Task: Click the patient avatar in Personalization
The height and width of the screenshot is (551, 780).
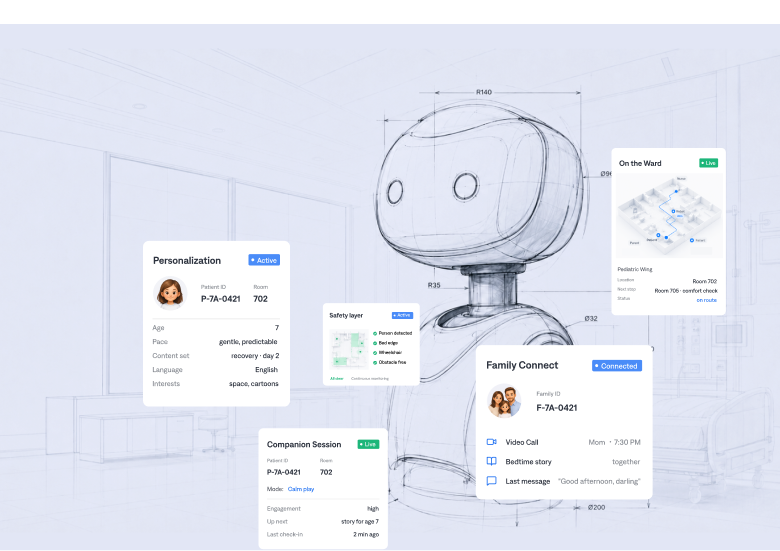Action: tap(170, 293)
